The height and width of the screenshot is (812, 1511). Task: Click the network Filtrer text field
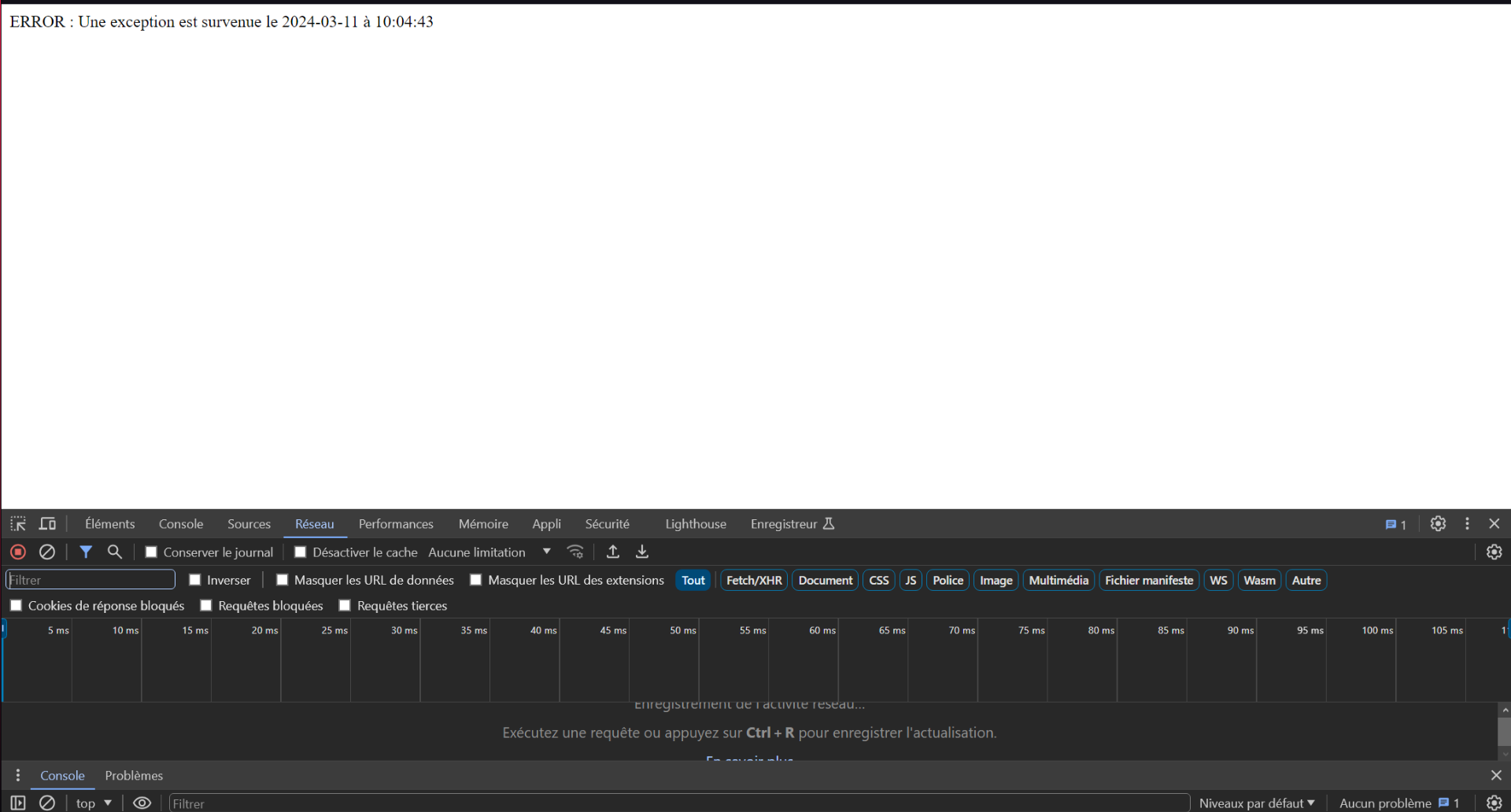click(x=91, y=580)
